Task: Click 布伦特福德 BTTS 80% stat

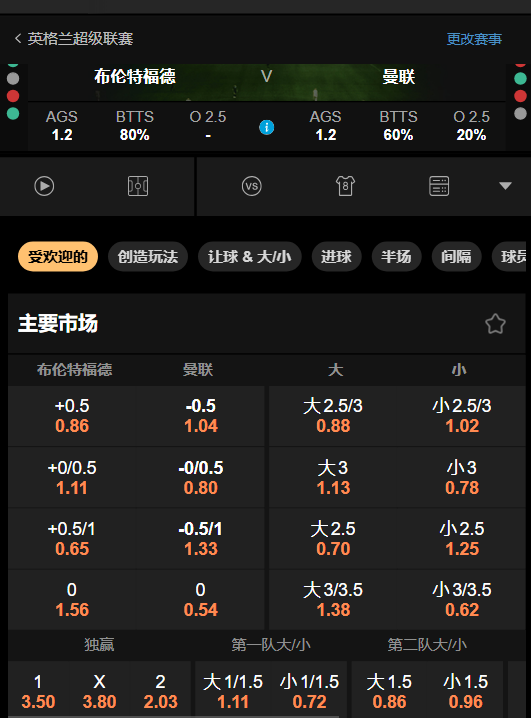Action: pyautogui.click(x=135, y=126)
